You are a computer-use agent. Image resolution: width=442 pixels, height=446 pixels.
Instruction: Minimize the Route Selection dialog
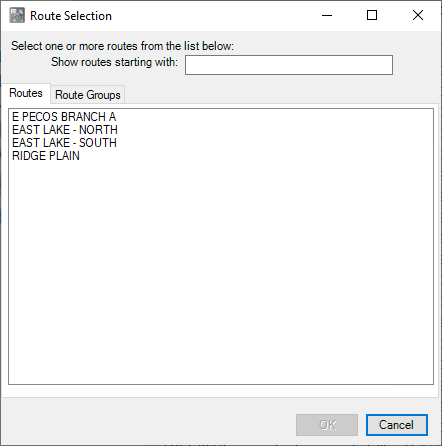click(327, 15)
